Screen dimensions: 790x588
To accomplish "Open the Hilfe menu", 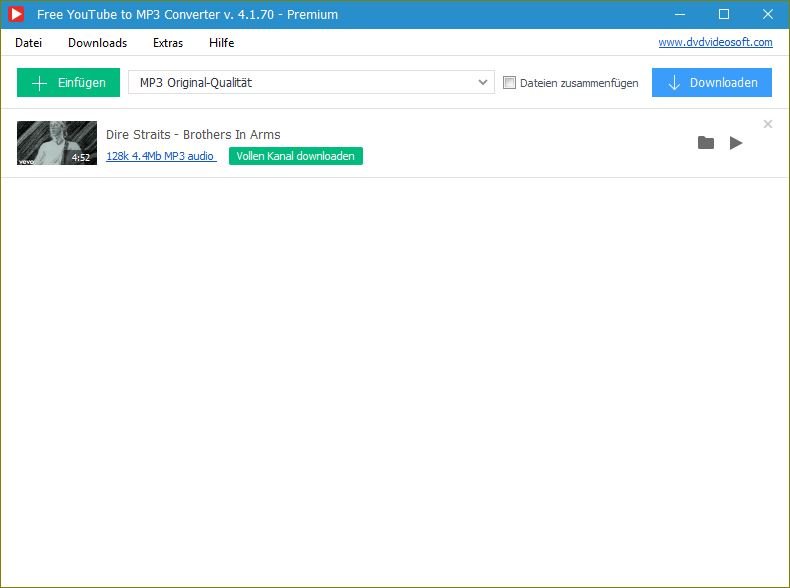I will pos(221,43).
